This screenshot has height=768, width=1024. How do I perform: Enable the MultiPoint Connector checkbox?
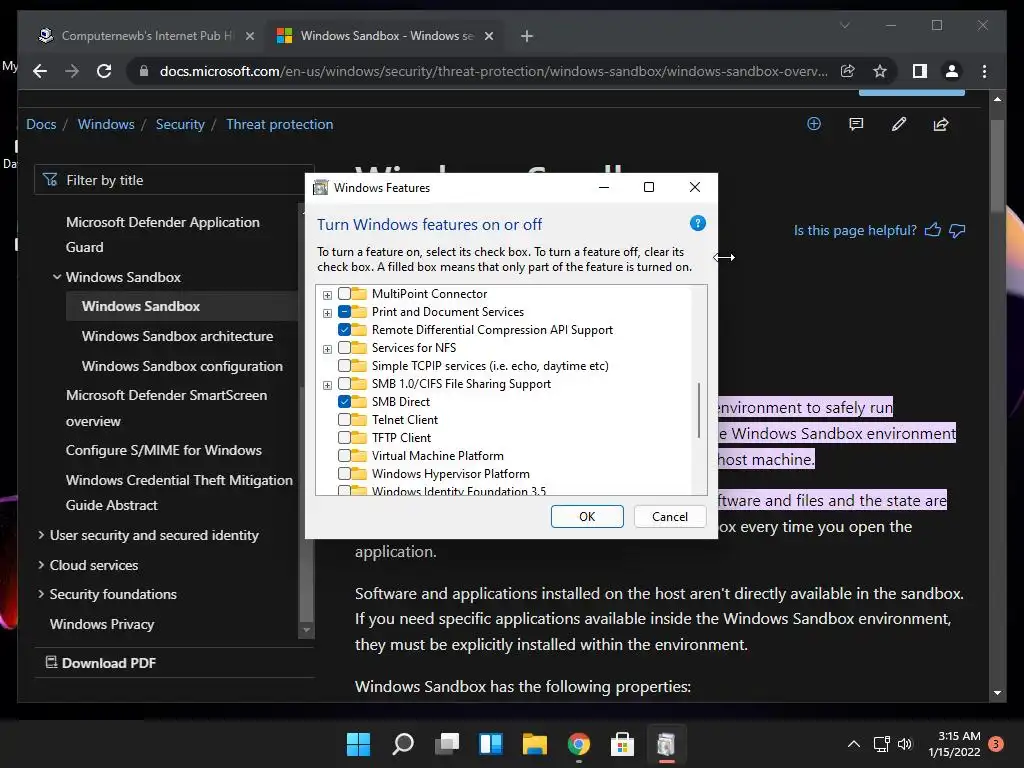[344, 294]
